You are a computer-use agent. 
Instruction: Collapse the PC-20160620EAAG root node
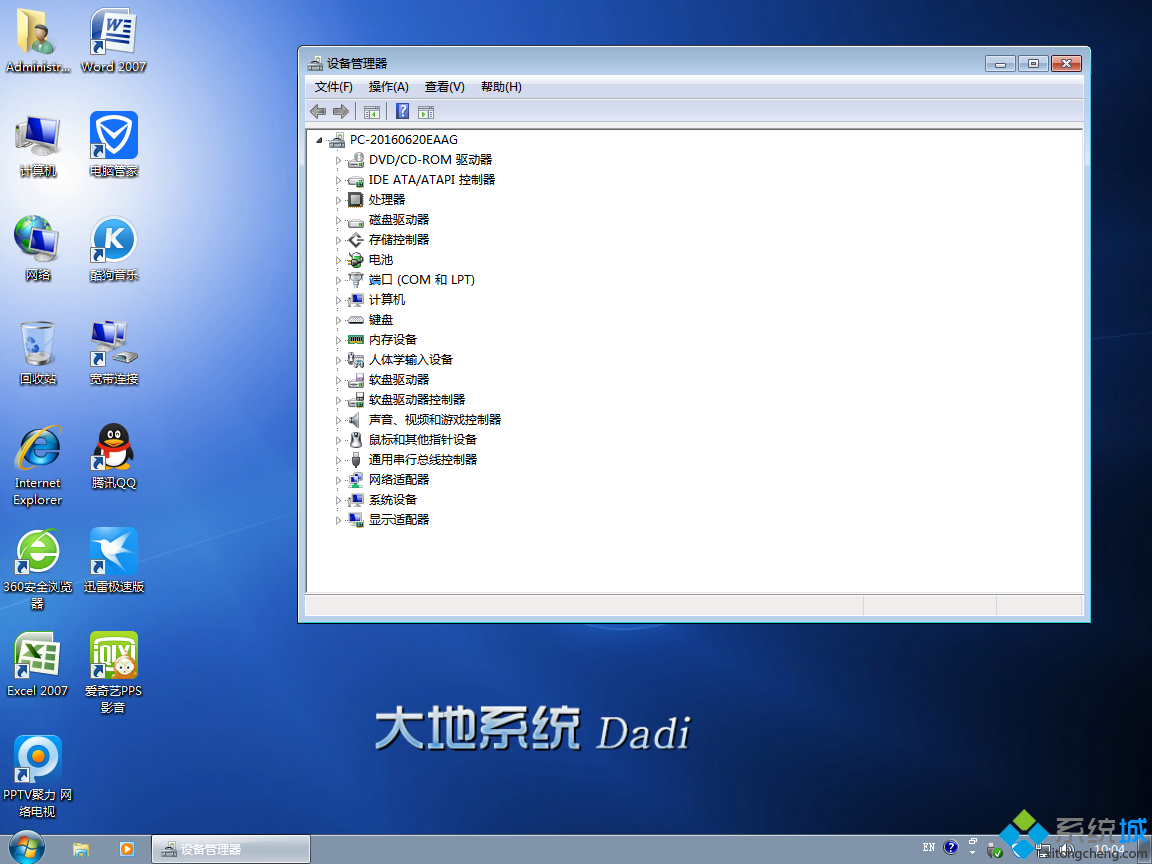pos(319,140)
